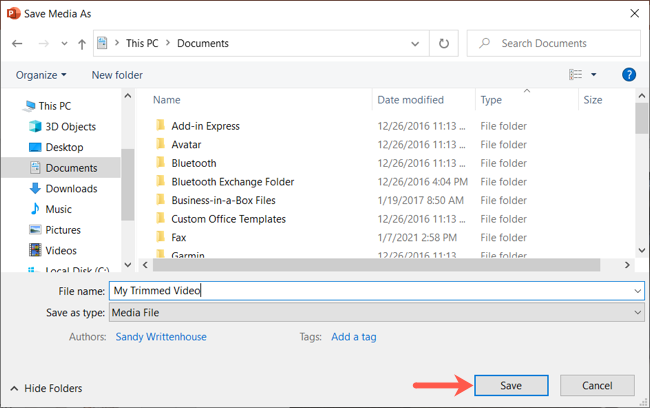Click Add a tag
The width and height of the screenshot is (650, 408).
354,337
